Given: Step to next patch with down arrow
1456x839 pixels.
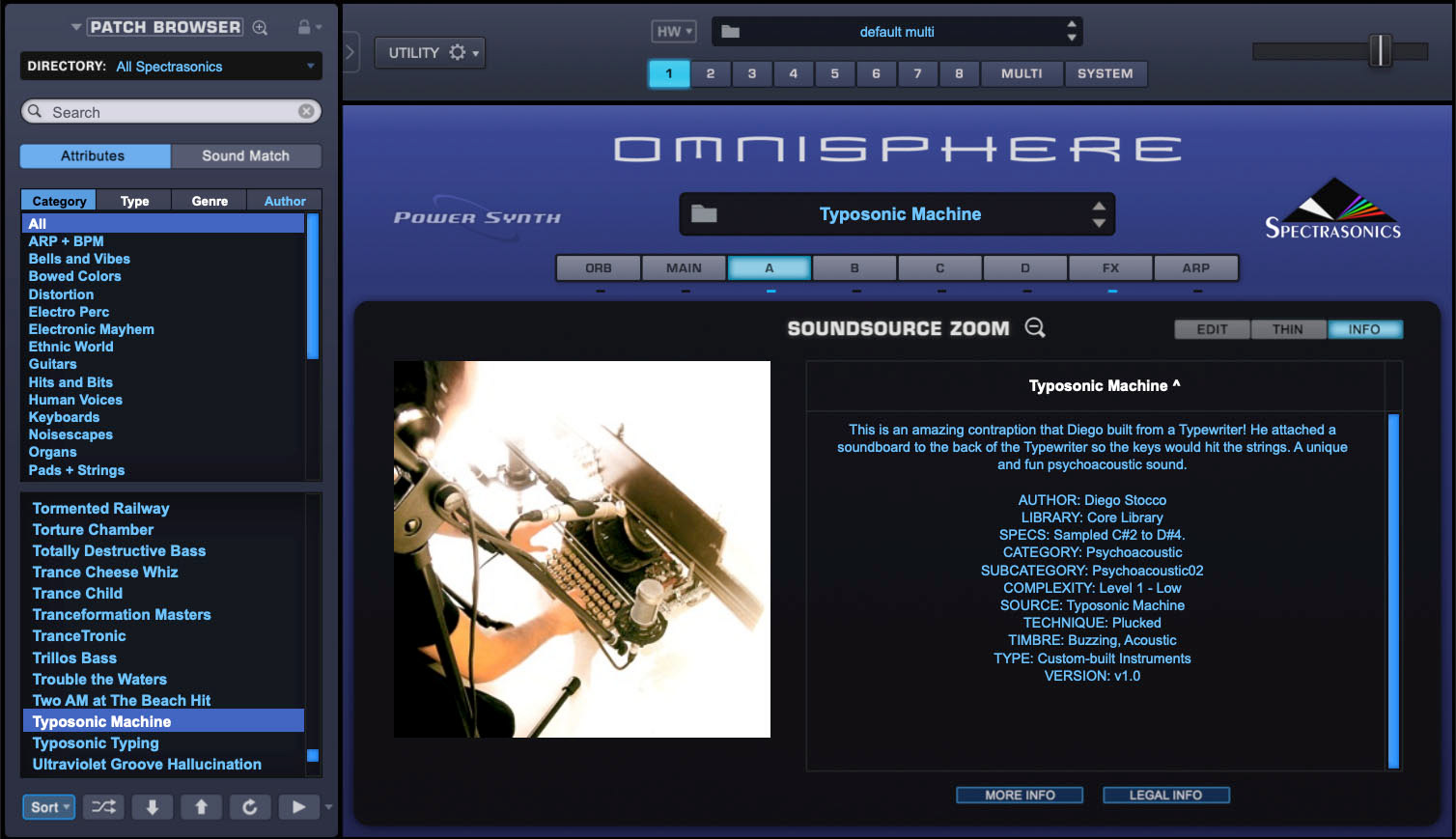Looking at the screenshot, I should coord(153,807).
